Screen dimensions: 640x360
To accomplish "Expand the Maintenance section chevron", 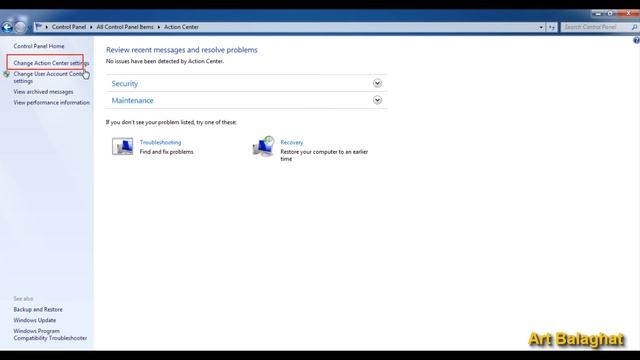I will click(x=377, y=100).
